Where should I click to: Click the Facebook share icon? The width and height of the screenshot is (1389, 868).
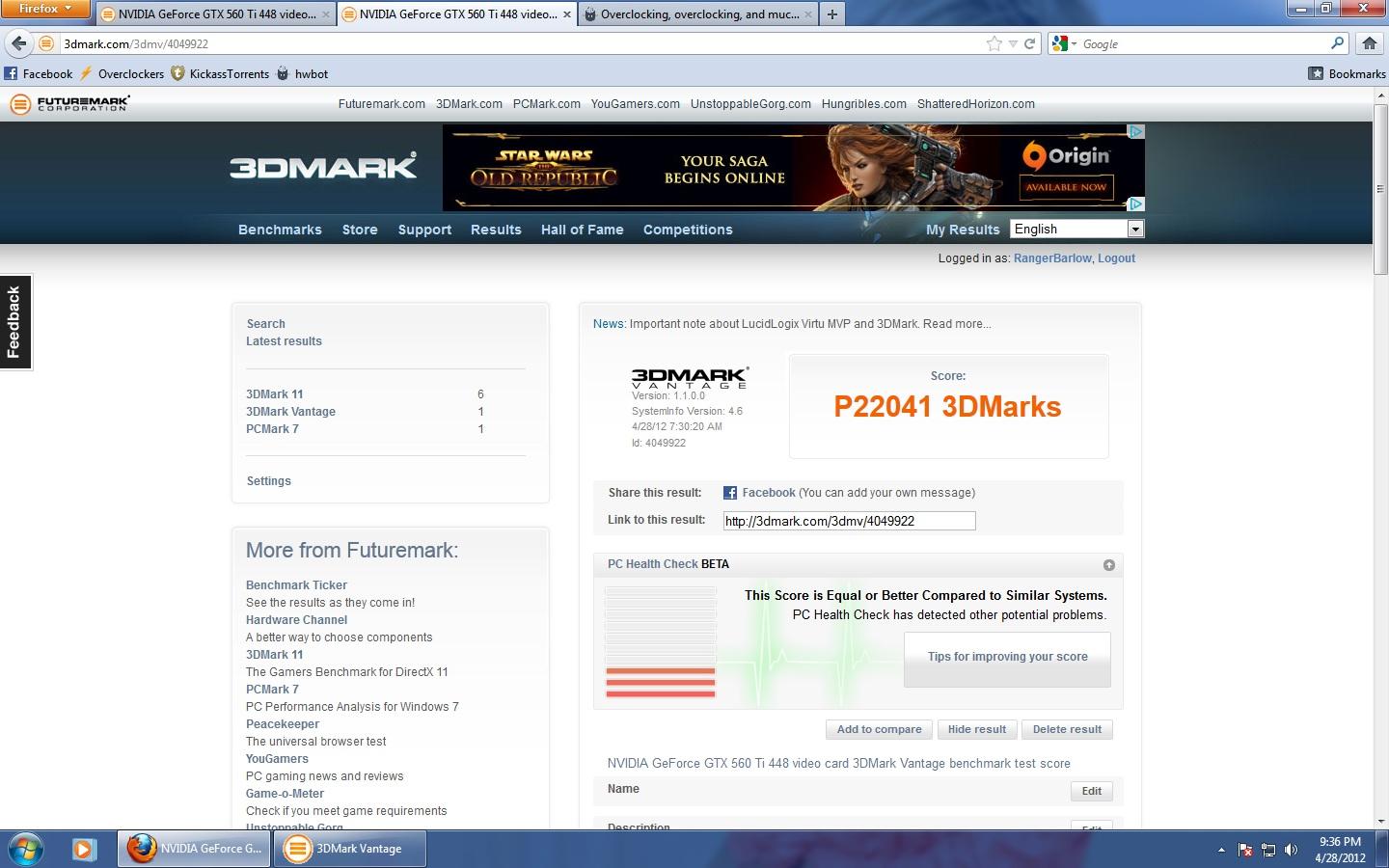tap(730, 493)
